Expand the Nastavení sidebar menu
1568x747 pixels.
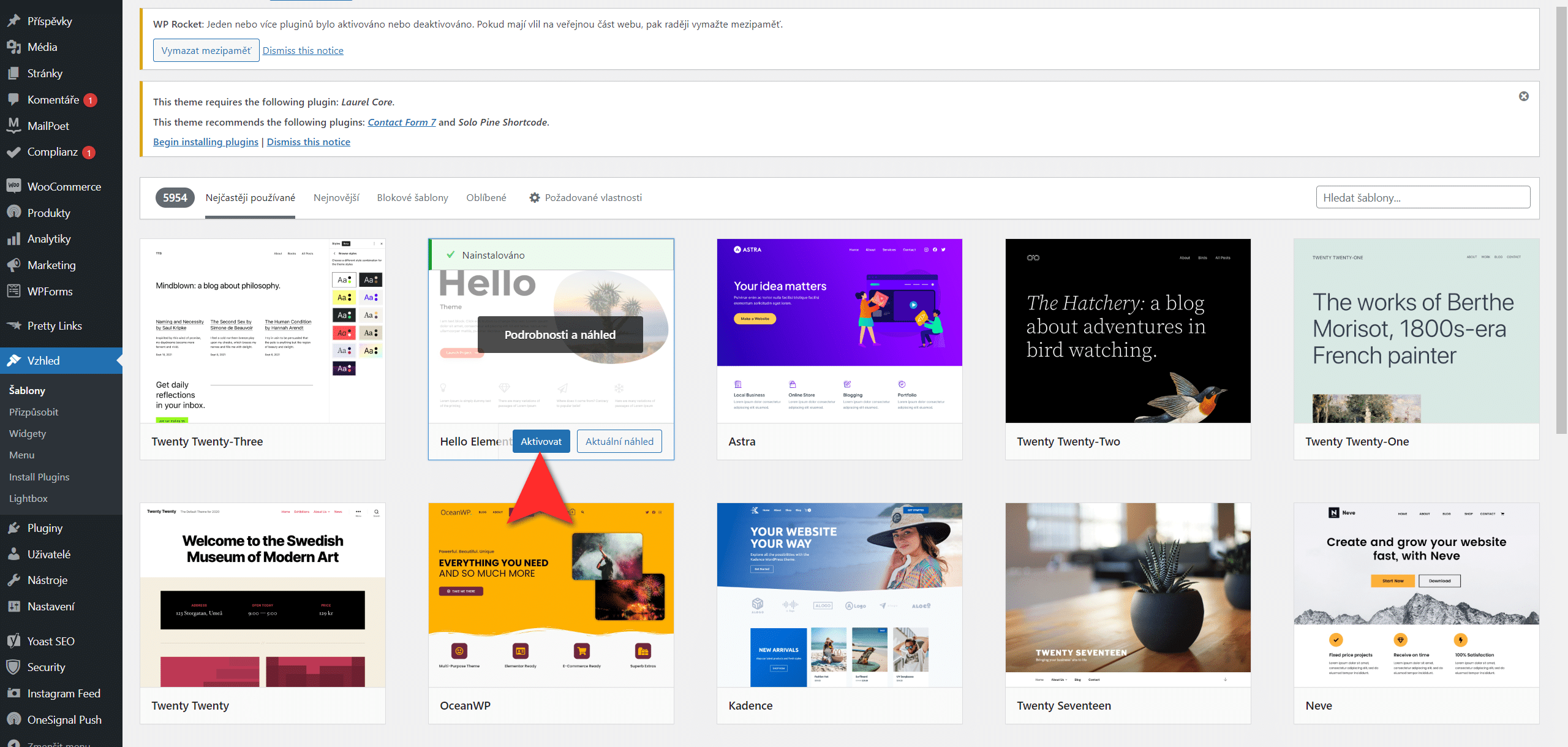pyautogui.click(x=50, y=606)
